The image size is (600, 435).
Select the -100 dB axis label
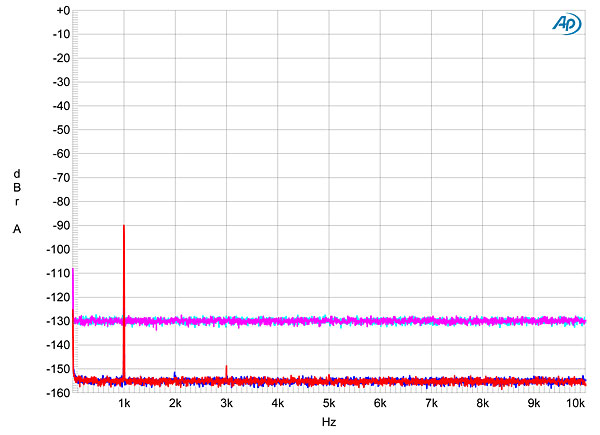(x=59, y=249)
